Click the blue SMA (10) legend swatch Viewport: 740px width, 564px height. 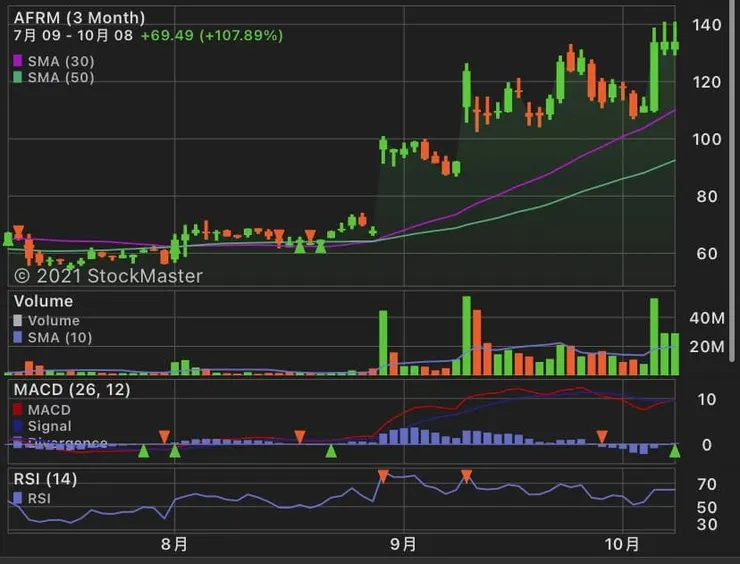[17, 337]
